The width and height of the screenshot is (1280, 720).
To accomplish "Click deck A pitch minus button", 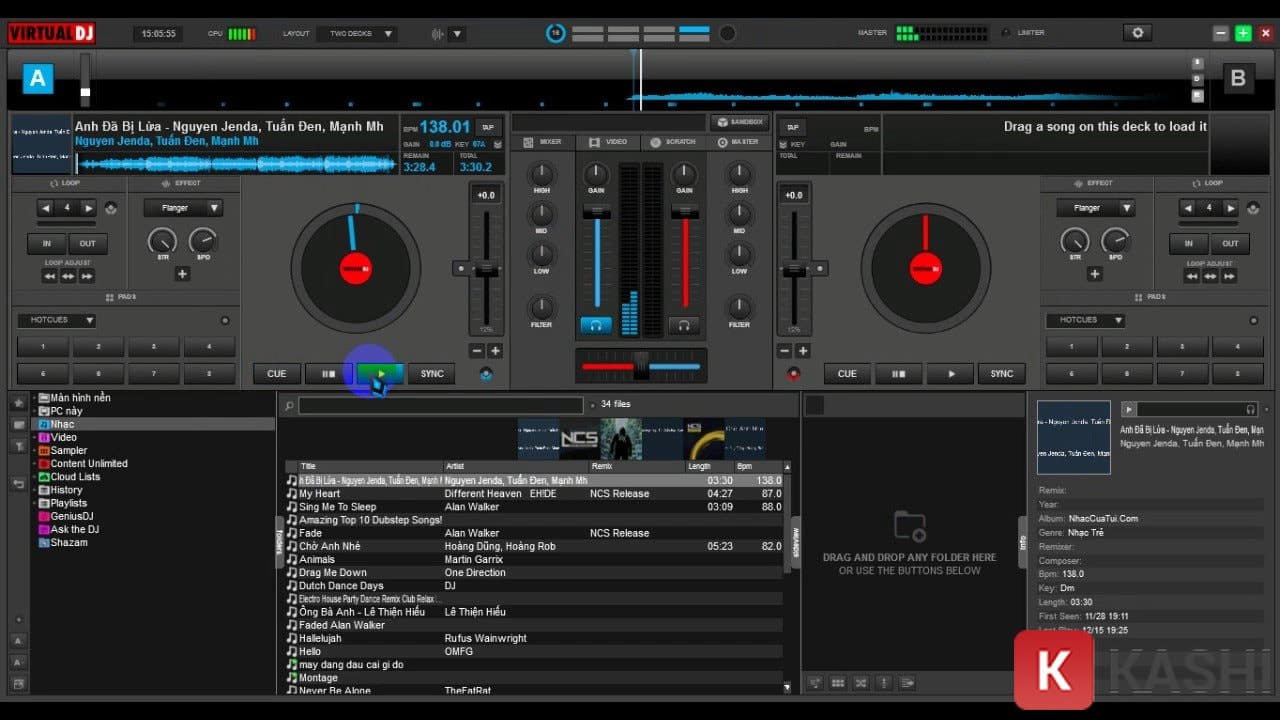I will [x=477, y=351].
